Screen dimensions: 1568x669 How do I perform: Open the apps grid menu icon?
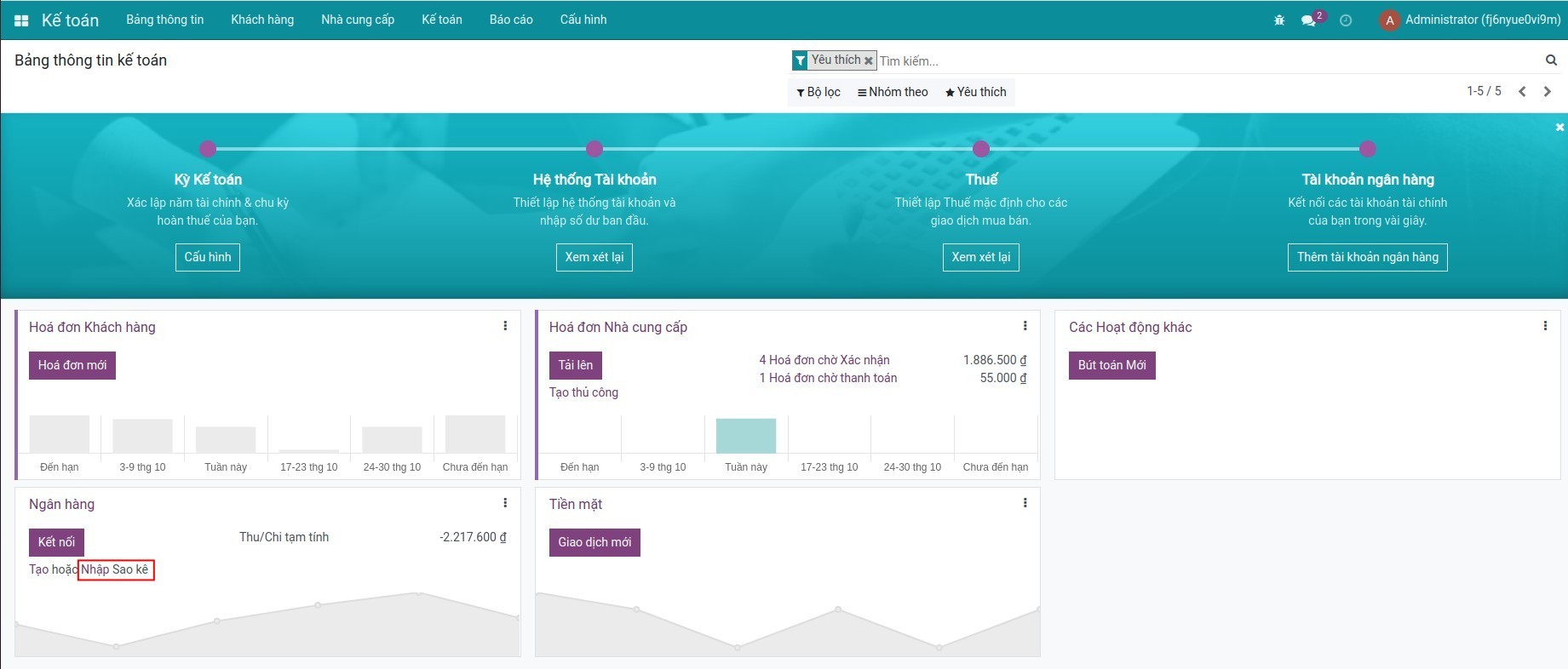coord(21,20)
